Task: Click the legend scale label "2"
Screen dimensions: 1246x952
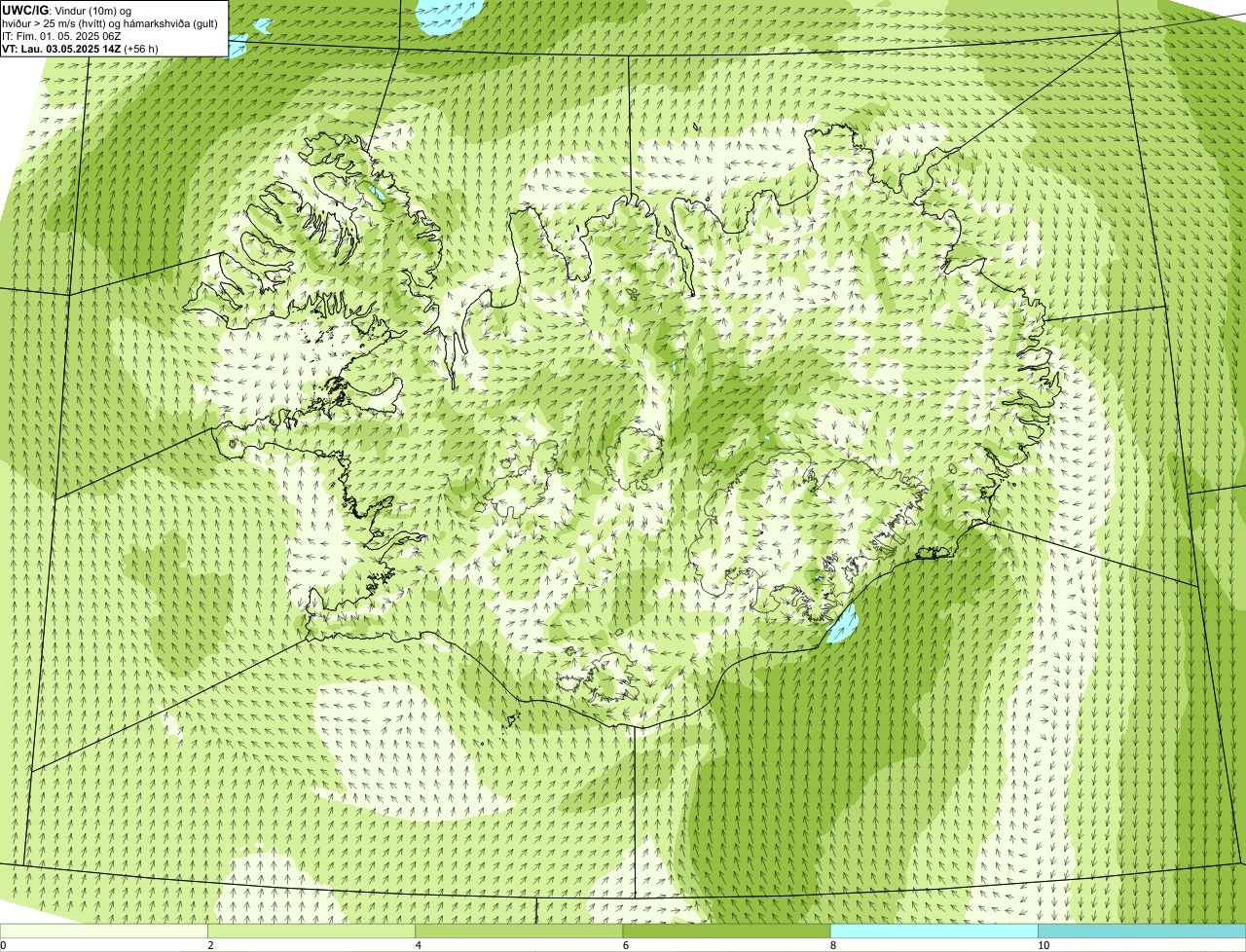Action: click(210, 945)
